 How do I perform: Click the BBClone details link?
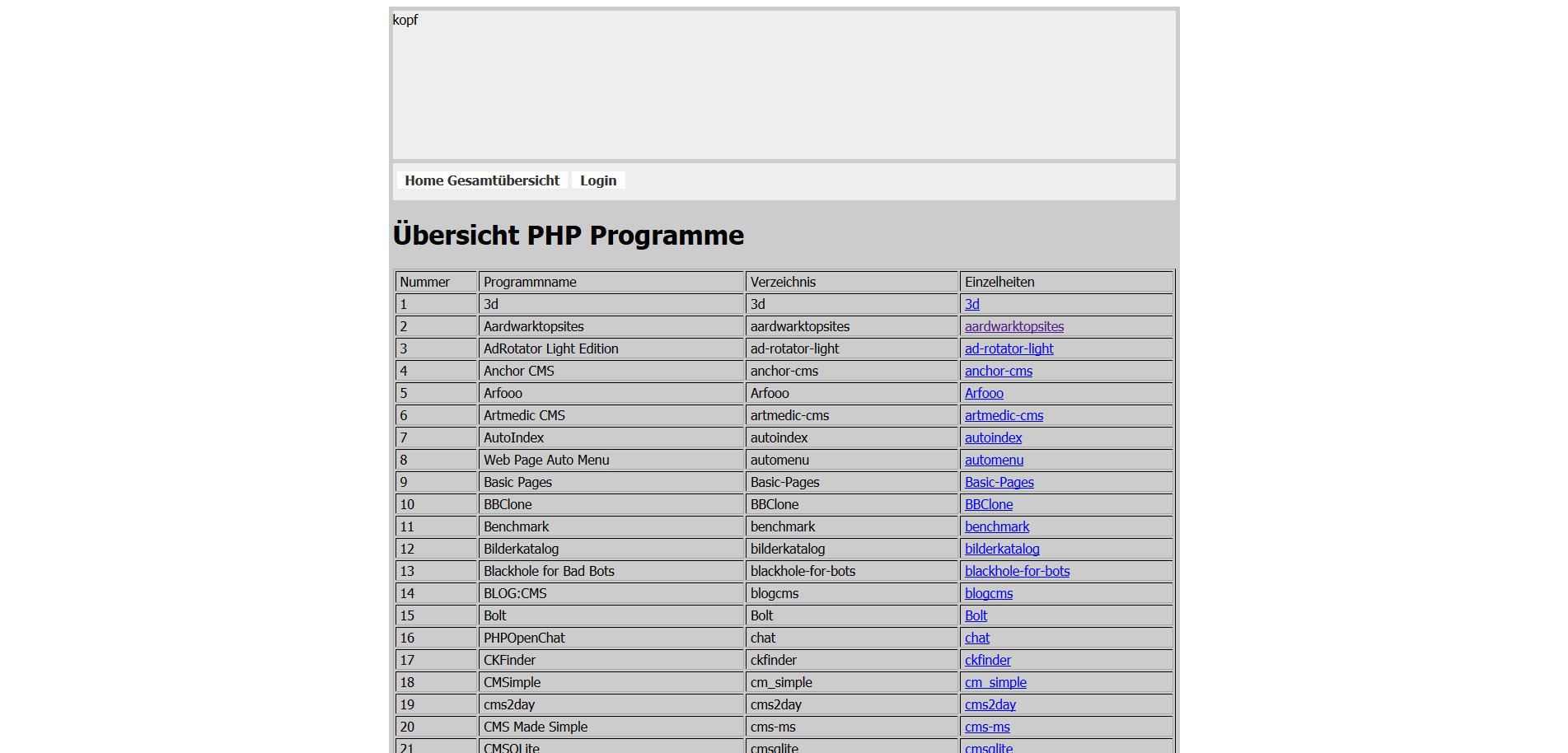pos(988,504)
